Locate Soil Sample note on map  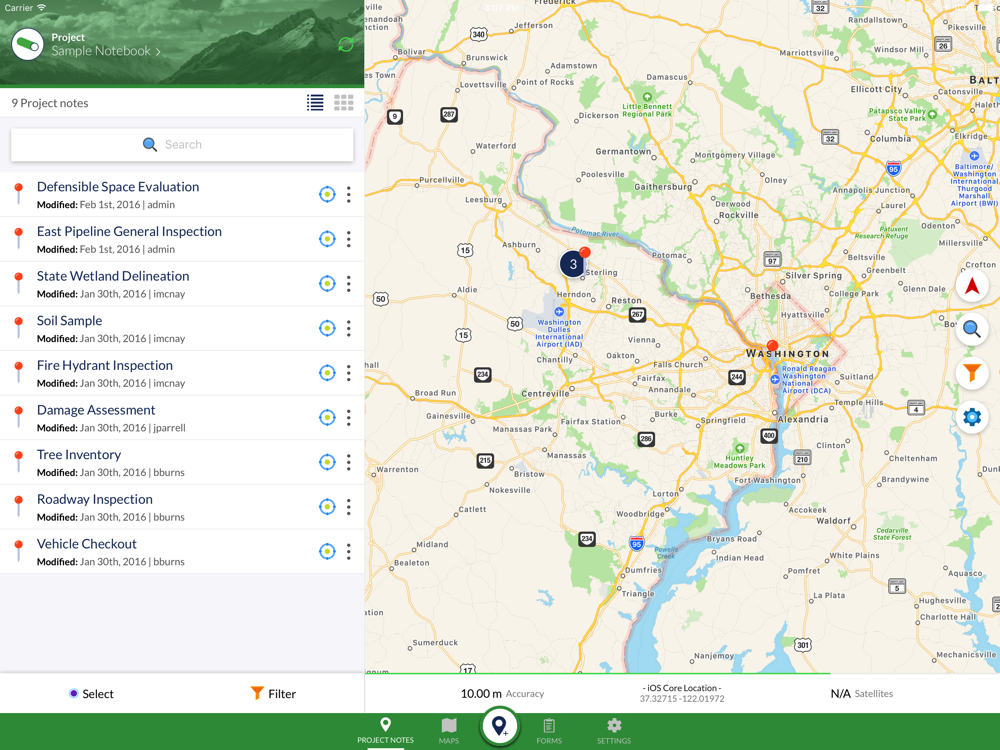pos(327,328)
